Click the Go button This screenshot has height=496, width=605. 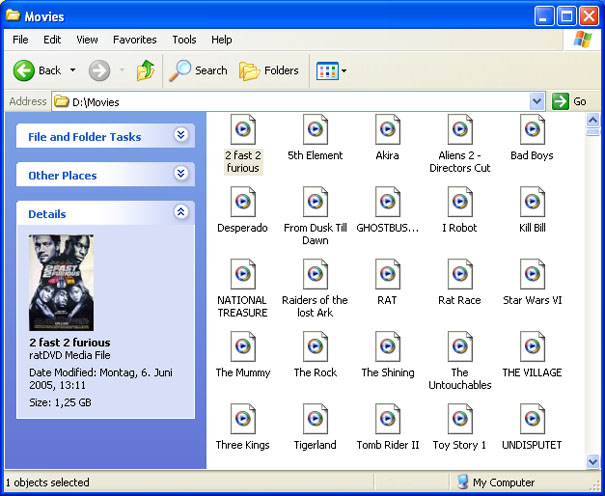coord(570,101)
